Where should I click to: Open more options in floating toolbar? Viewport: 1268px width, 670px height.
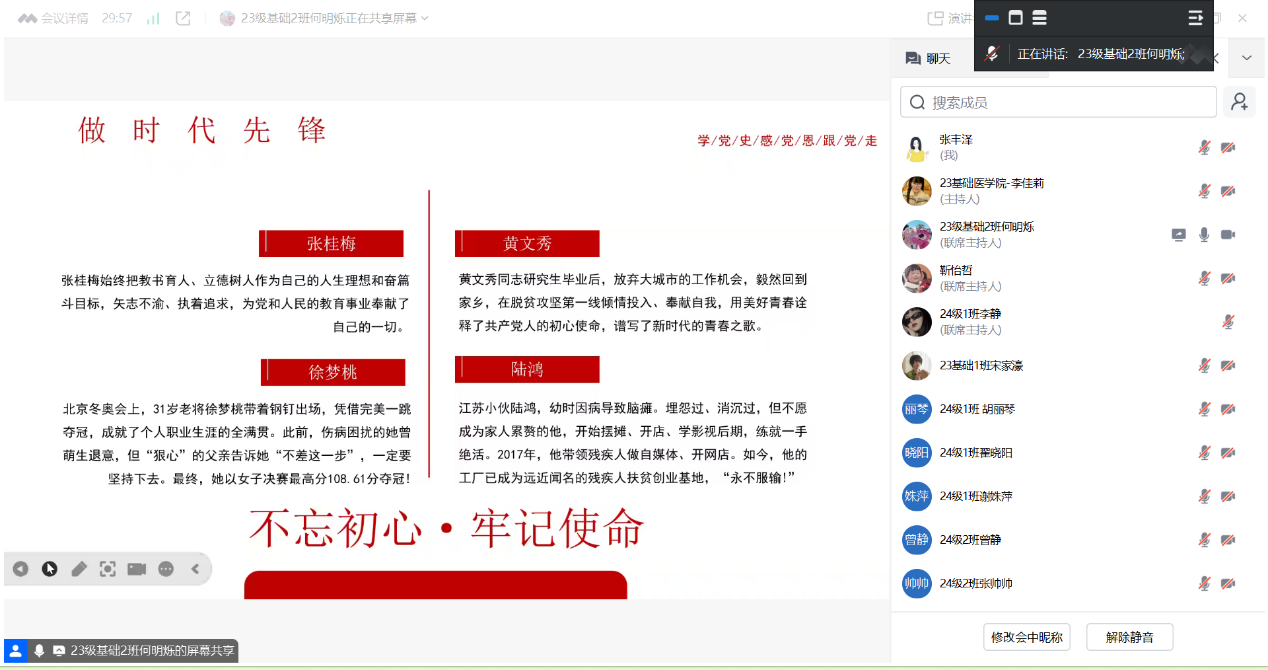pyautogui.click(x=166, y=569)
